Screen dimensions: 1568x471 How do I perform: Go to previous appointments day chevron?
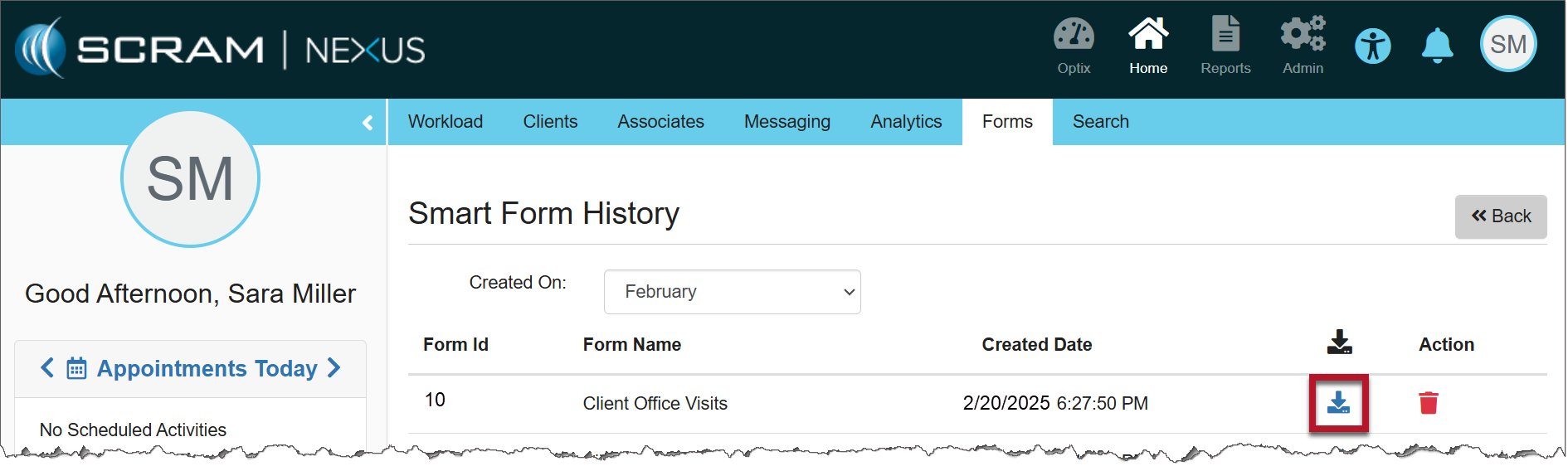click(47, 368)
